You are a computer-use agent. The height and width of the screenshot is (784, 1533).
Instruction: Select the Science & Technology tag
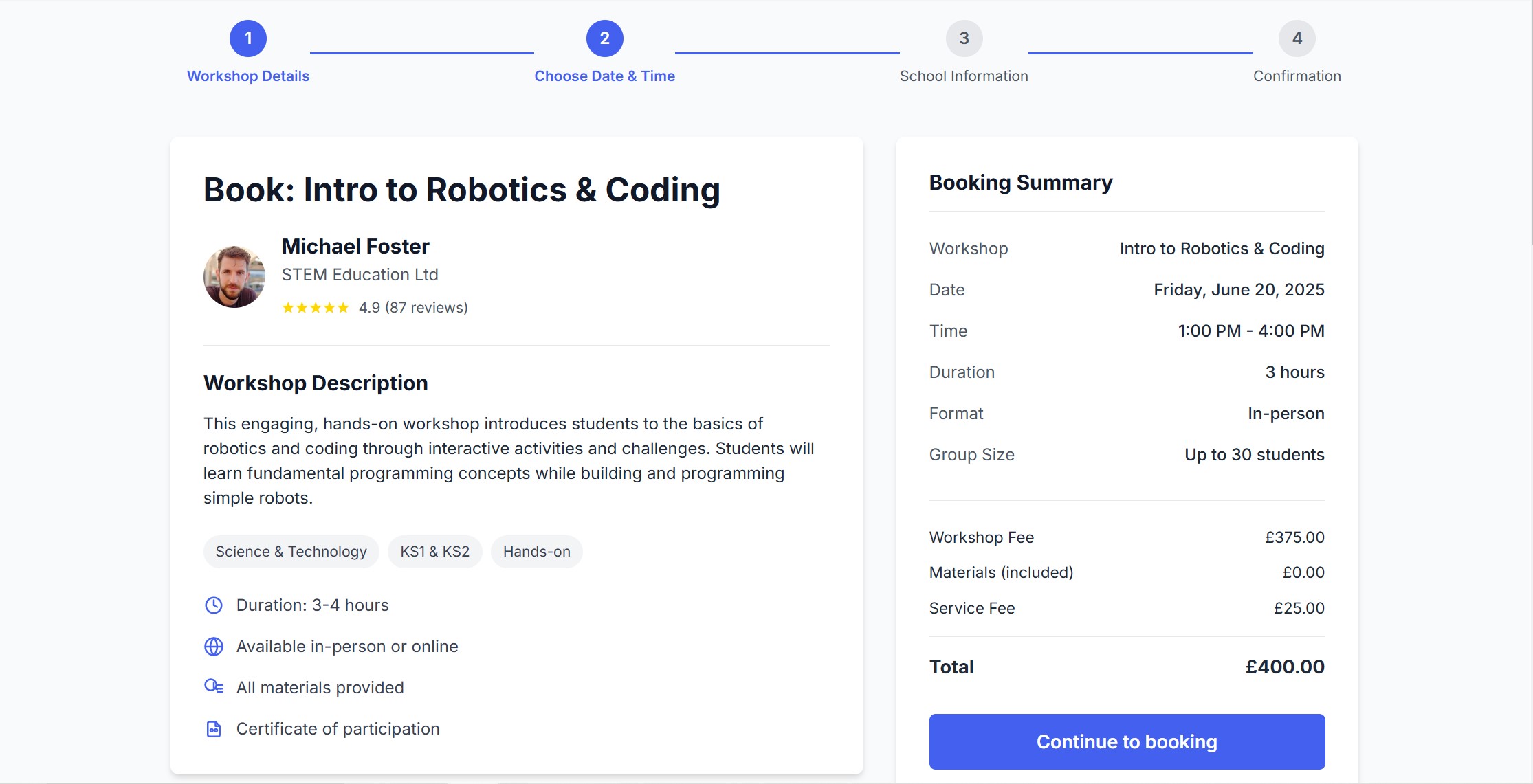click(x=291, y=552)
